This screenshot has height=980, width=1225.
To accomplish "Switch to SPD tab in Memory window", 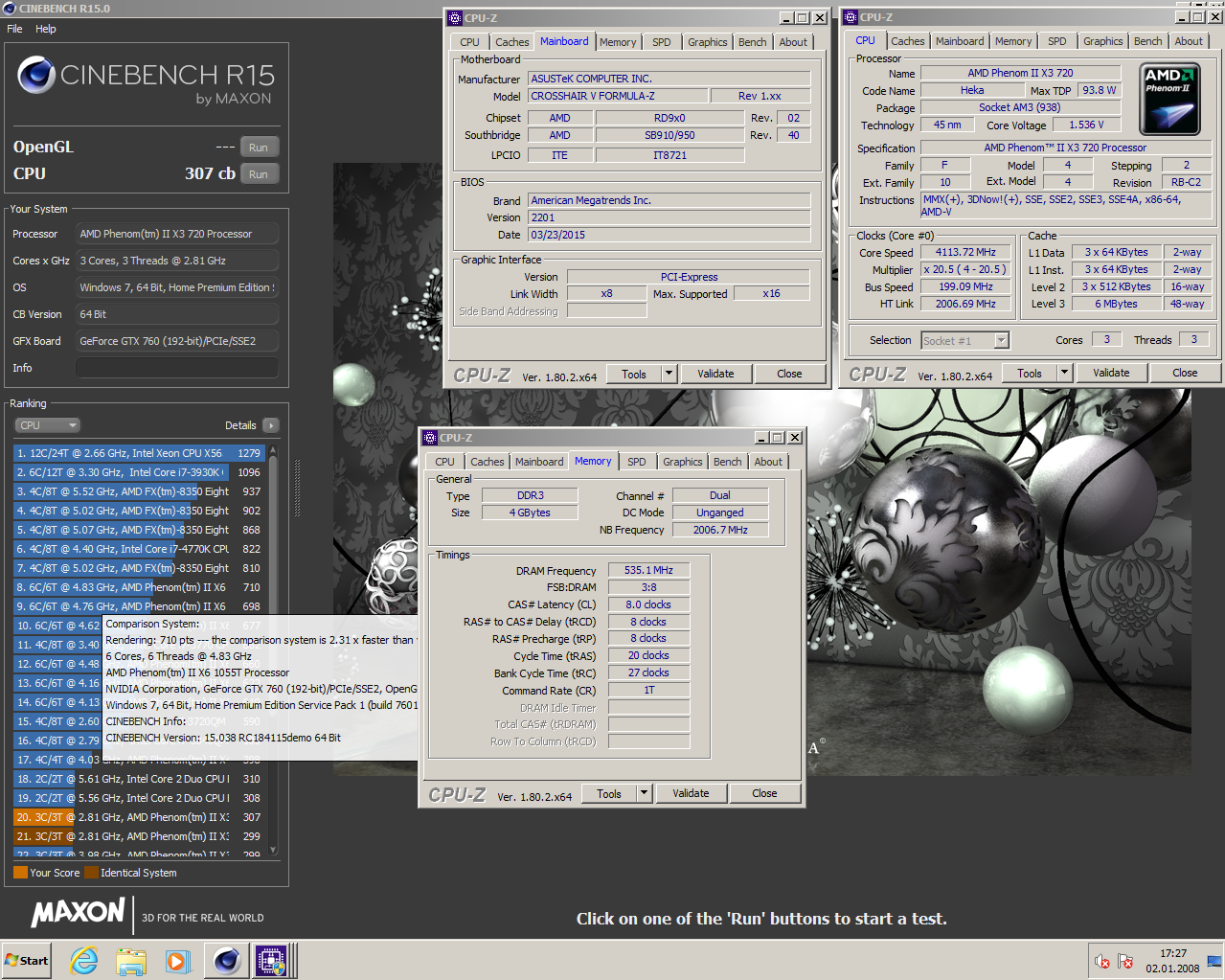I will coord(637,462).
